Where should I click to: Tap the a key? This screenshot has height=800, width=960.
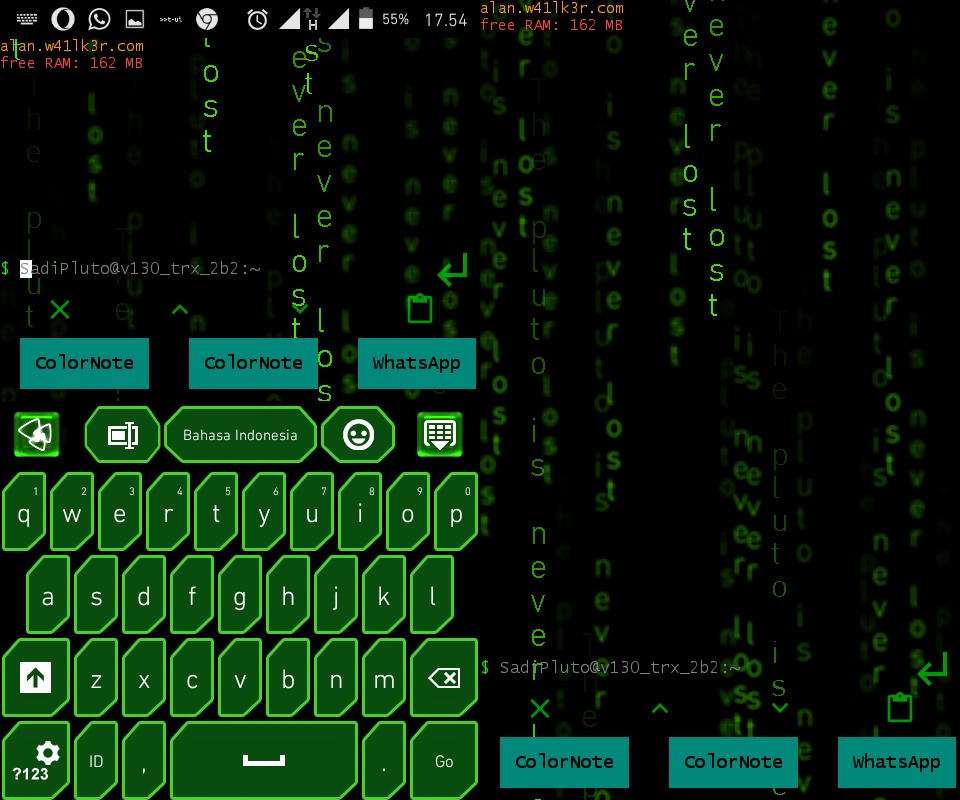tap(48, 594)
